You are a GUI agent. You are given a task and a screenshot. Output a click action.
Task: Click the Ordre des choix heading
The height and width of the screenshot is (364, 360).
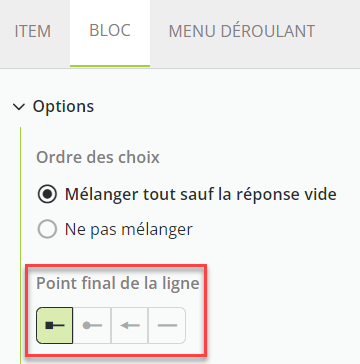tap(98, 157)
